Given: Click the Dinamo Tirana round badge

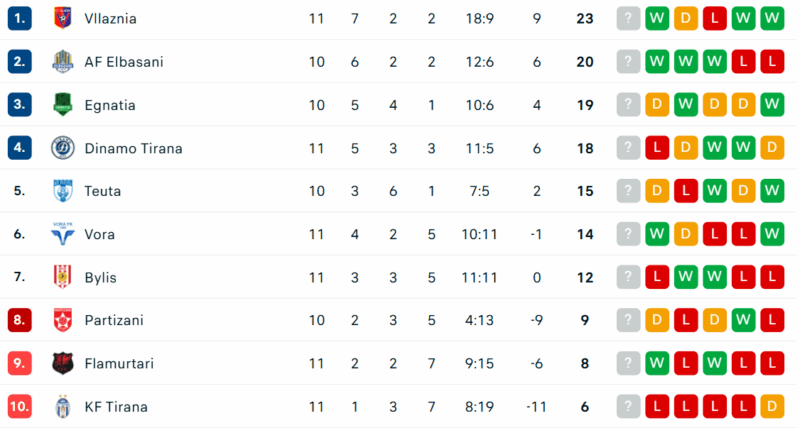Looking at the screenshot, I should pos(63,148).
